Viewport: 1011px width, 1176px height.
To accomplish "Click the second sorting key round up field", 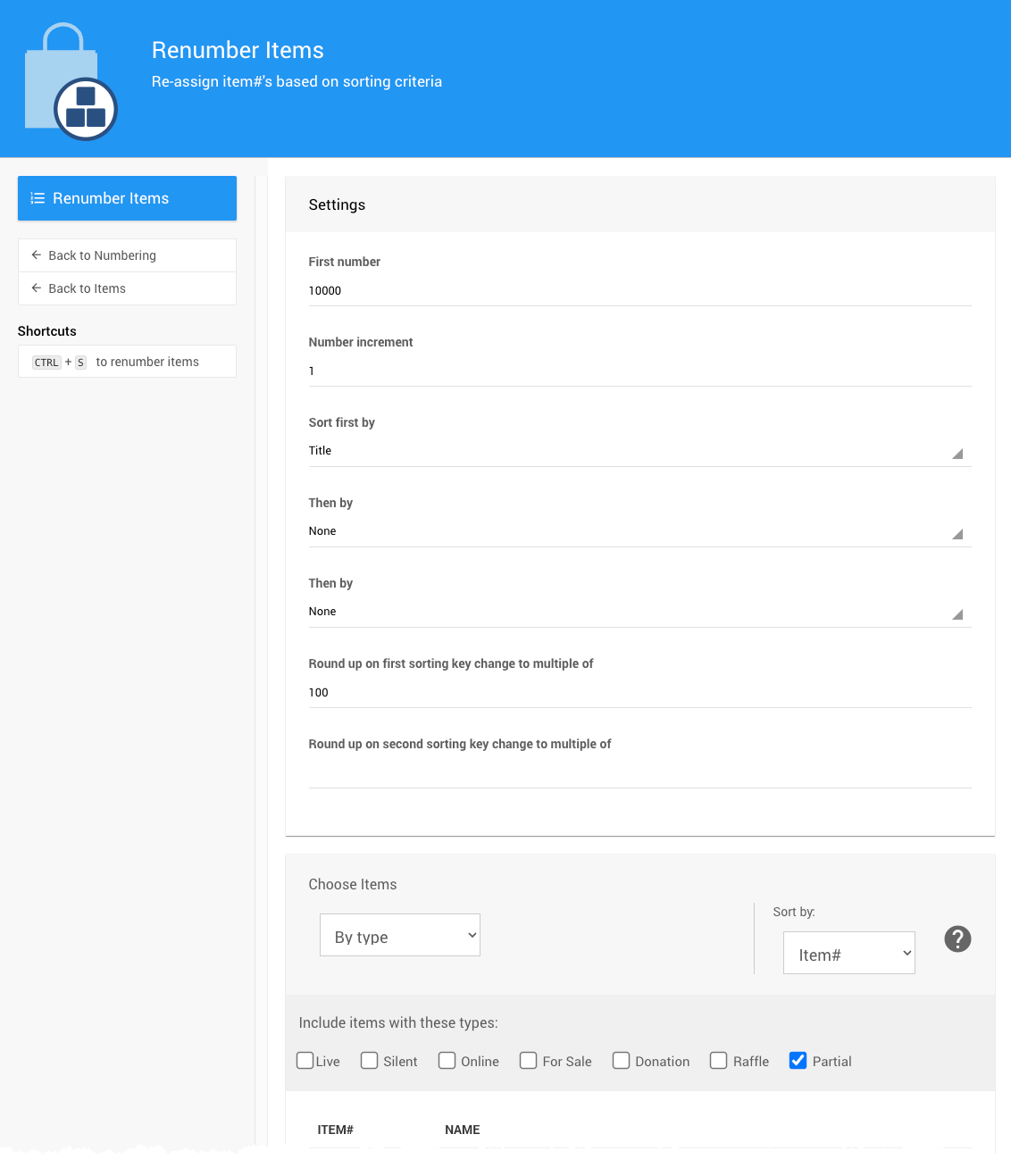I will click(639, 772).
